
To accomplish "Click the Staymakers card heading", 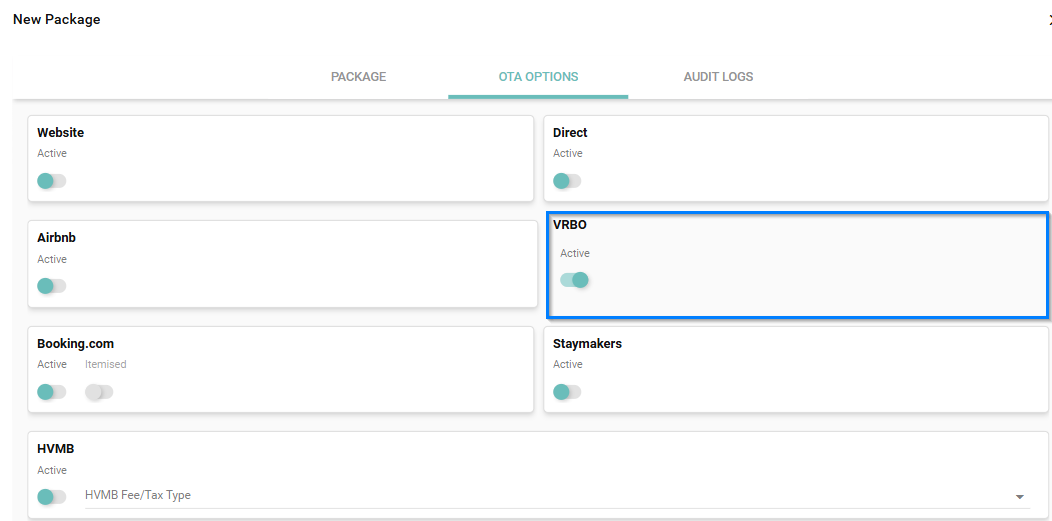I will (587, 344).
